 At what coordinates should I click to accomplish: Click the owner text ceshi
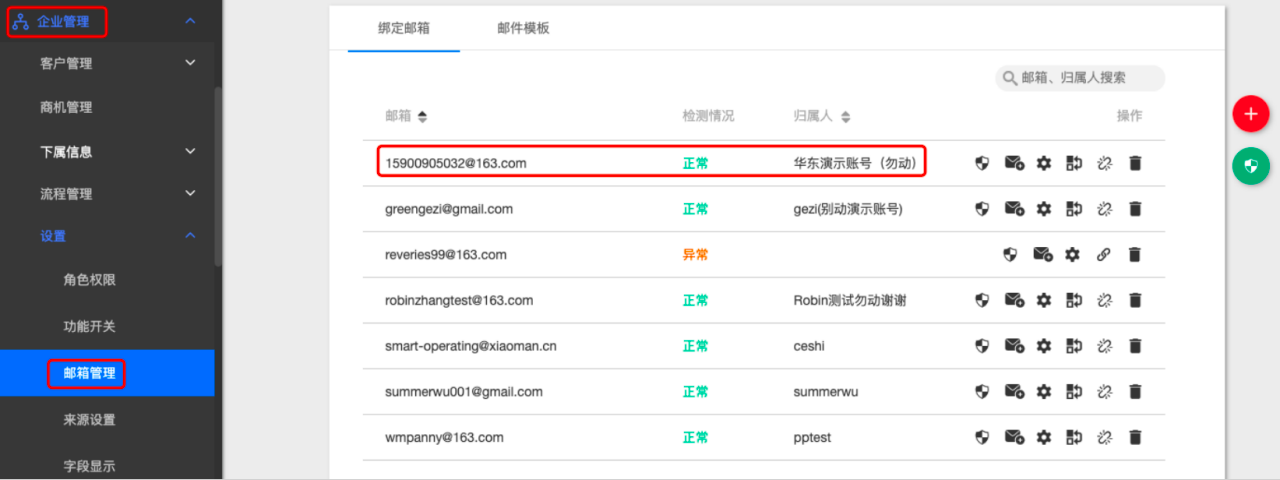[x=809, y=346]
